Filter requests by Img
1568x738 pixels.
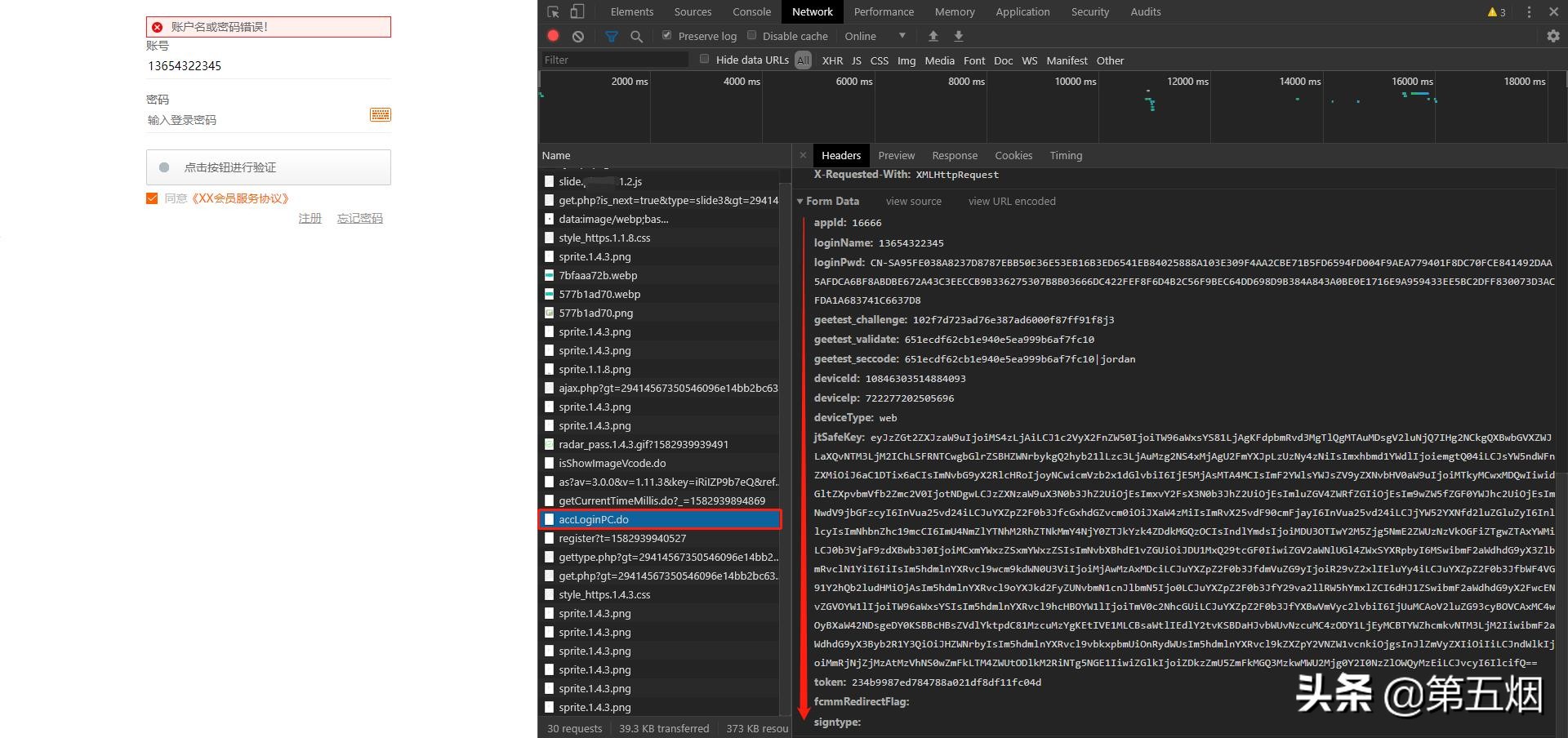(906, 60)
